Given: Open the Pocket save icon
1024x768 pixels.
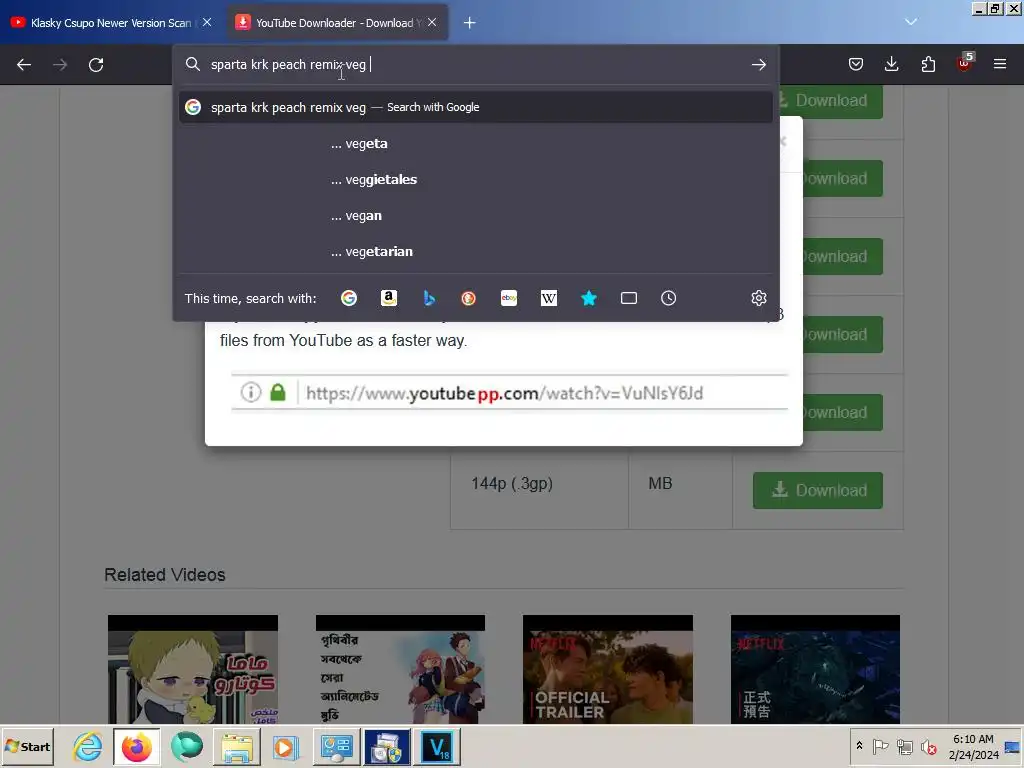Looking at the screenshot, I should [x=856, y=64].
